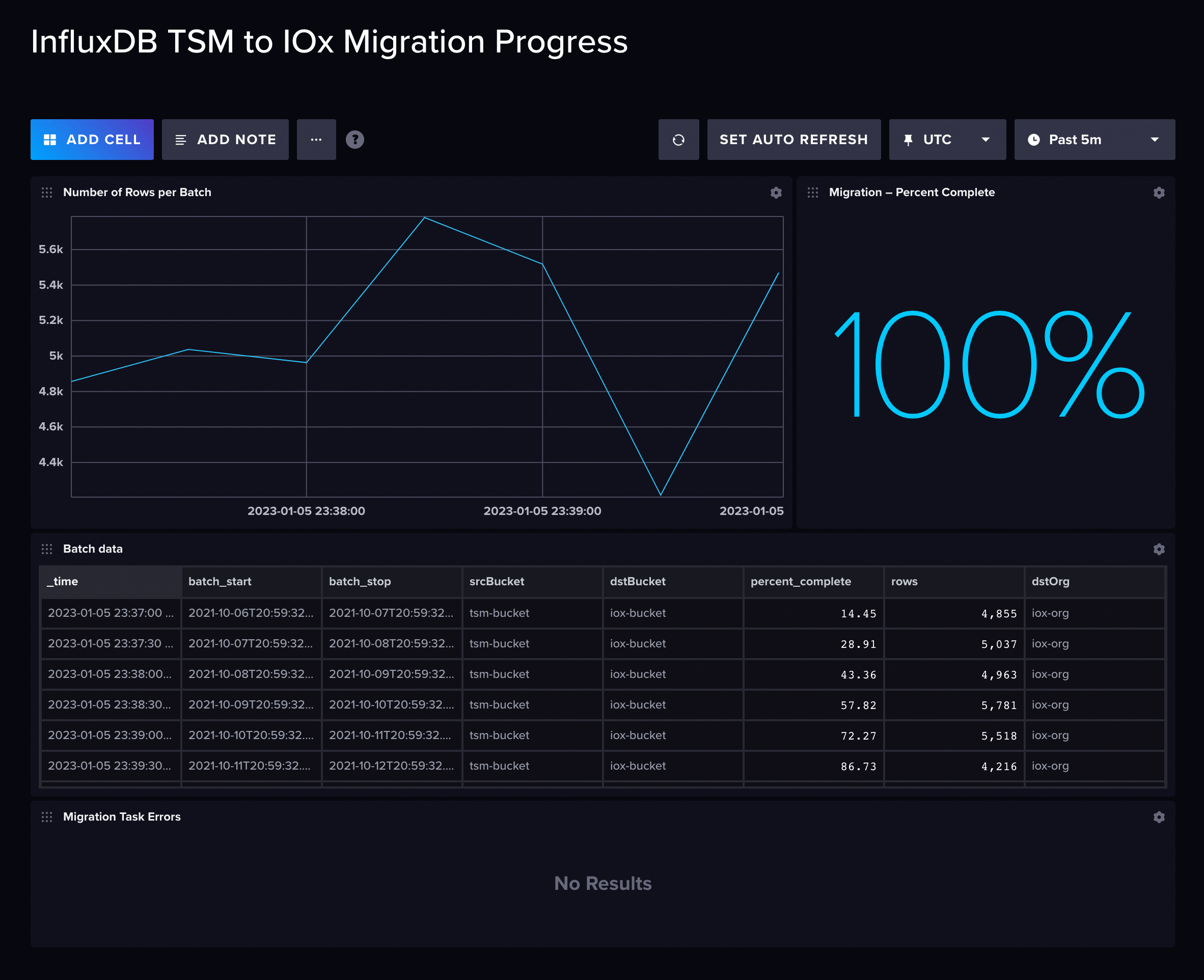Click dashboard title to rename it

(x=329, y=42)
